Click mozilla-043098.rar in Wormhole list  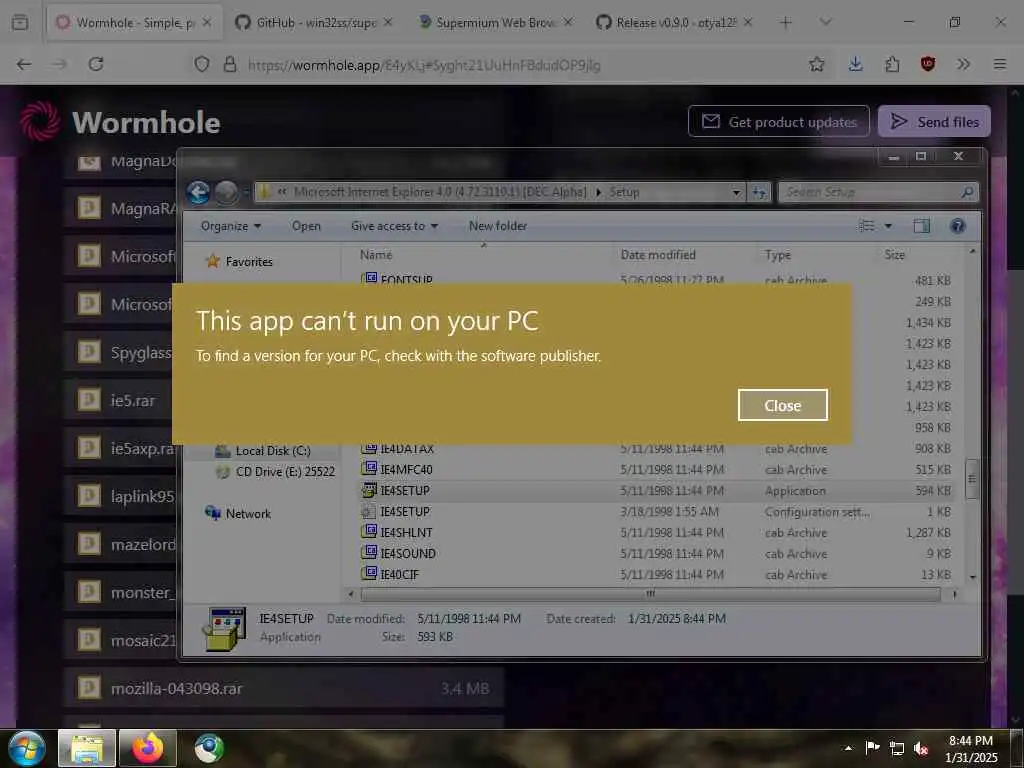(284, 688)
